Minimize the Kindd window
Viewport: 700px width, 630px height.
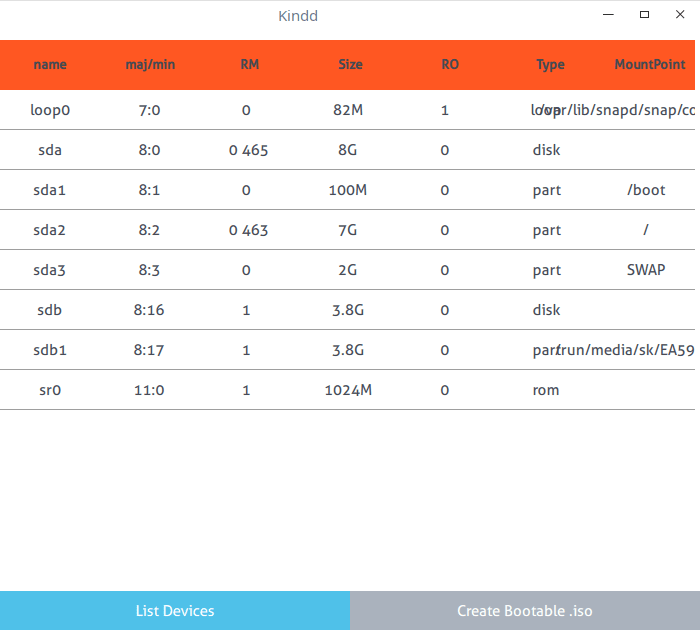tap(608, 15)
